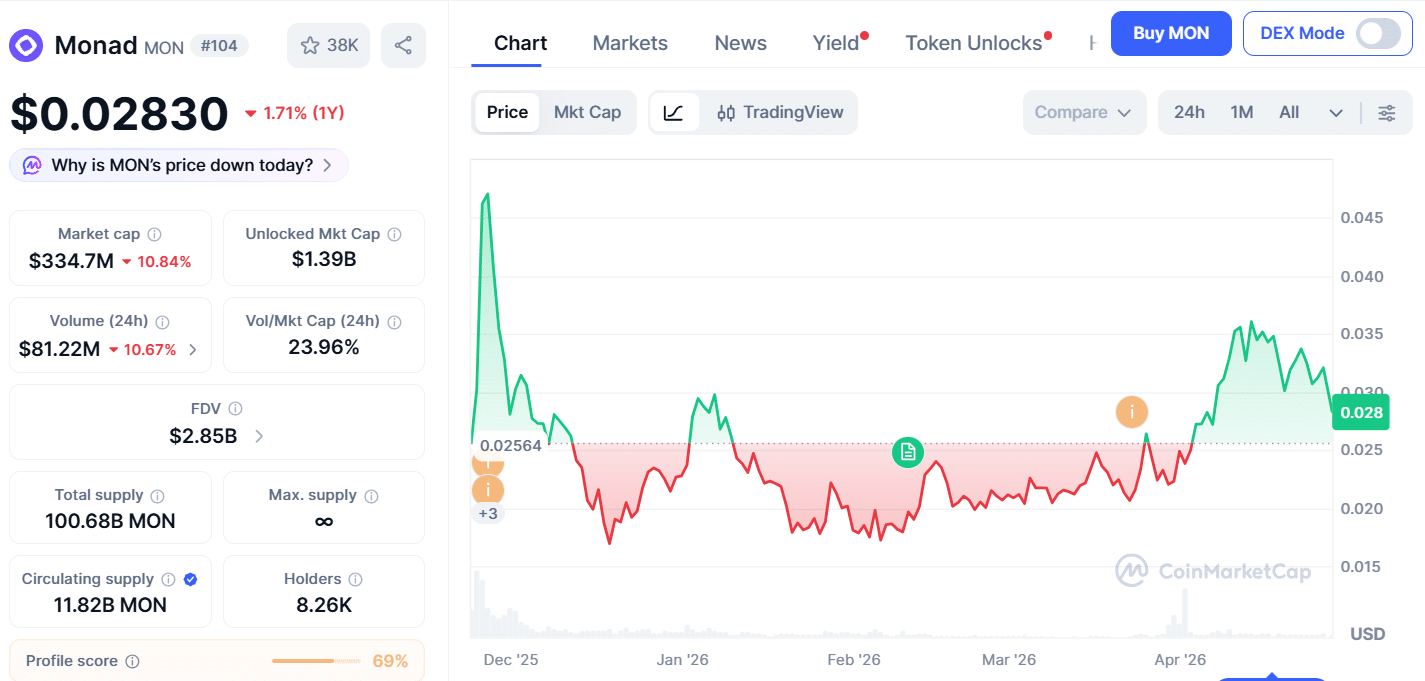Click the Market cap info icon
Viewport: 1425px width, 681px height.
[x=154, y=234]
